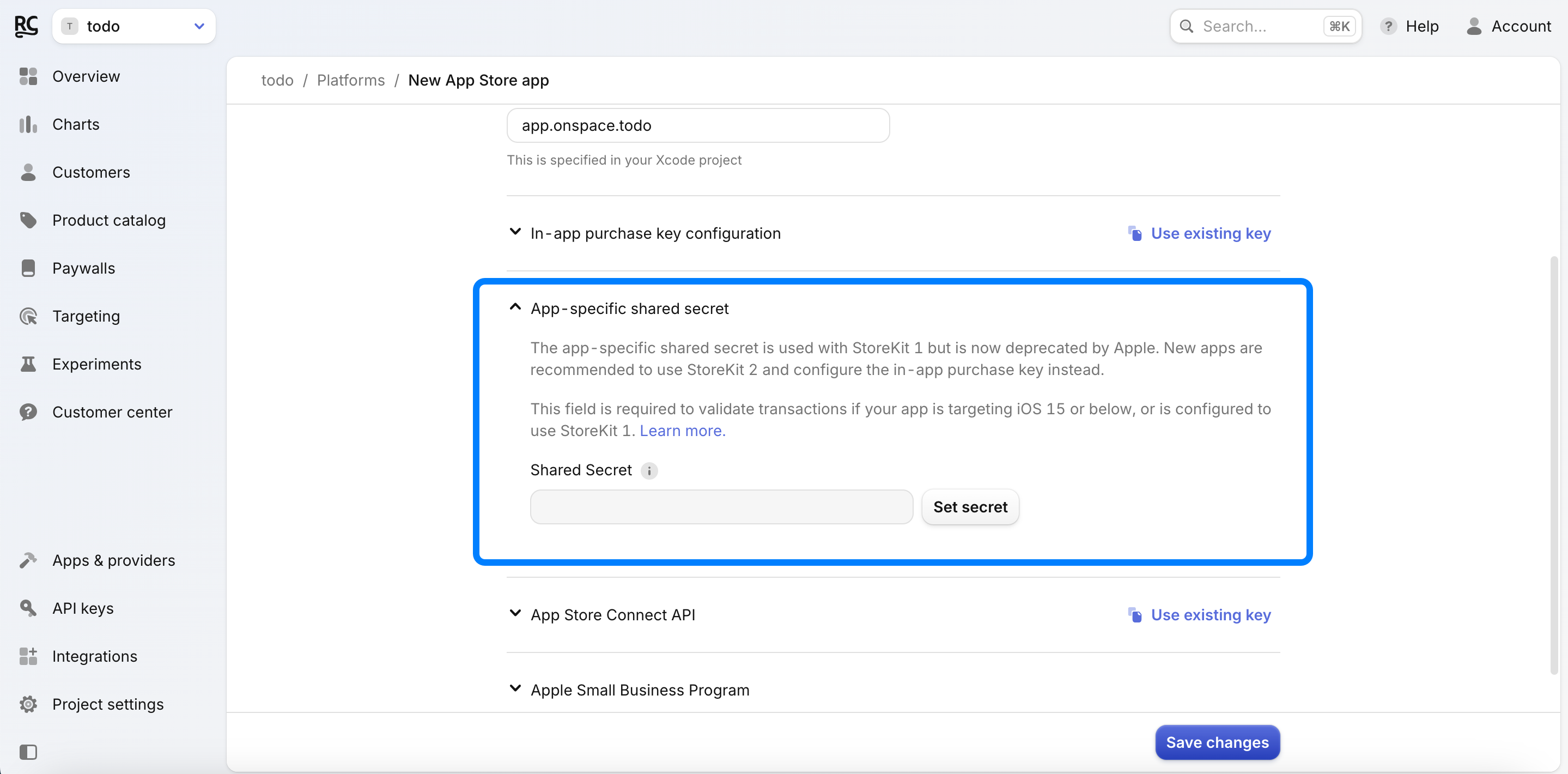
Task: Open Customers in the sidebar
Action: (x=90, y=172)
